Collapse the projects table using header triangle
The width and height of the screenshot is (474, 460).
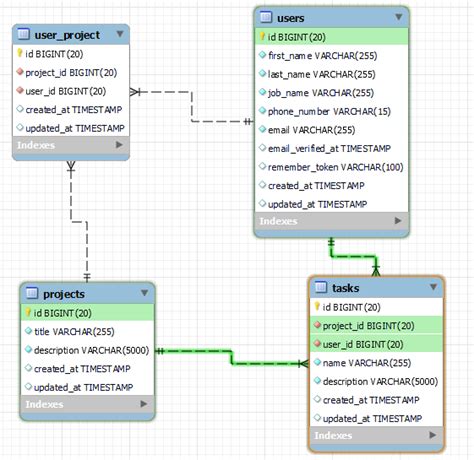pyautogui.click(x=144, y=293)
